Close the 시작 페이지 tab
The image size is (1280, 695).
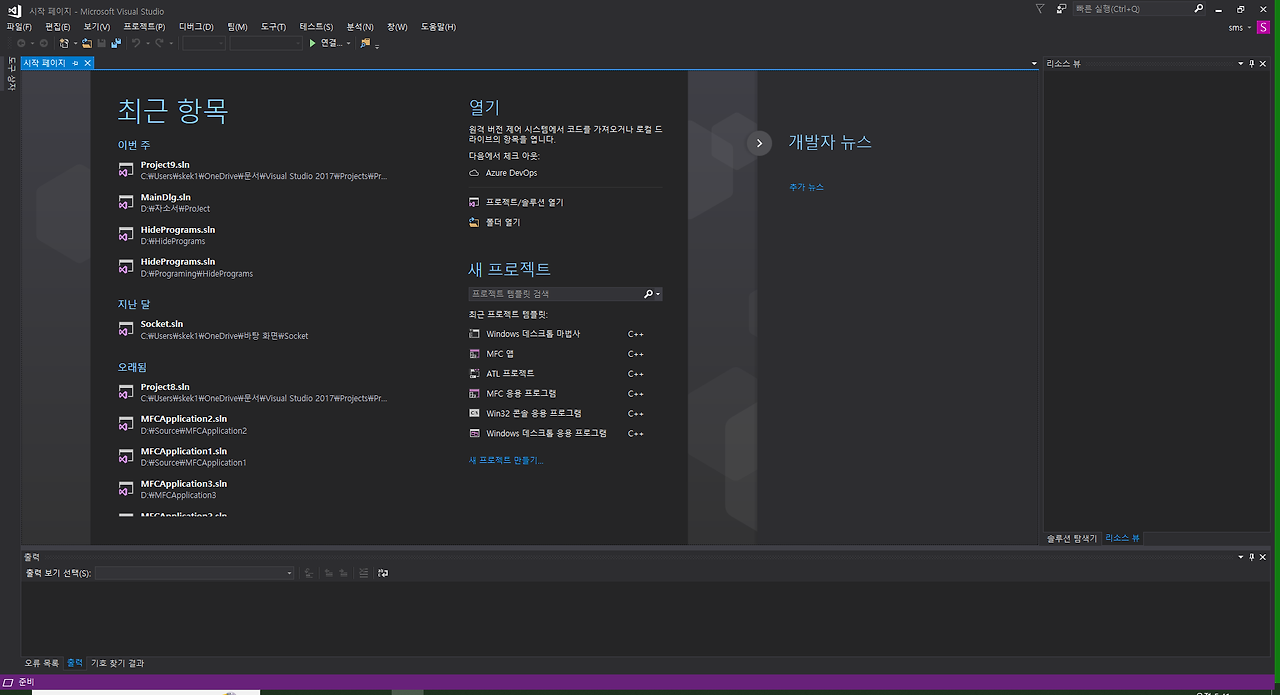click(x=87, y=63)
